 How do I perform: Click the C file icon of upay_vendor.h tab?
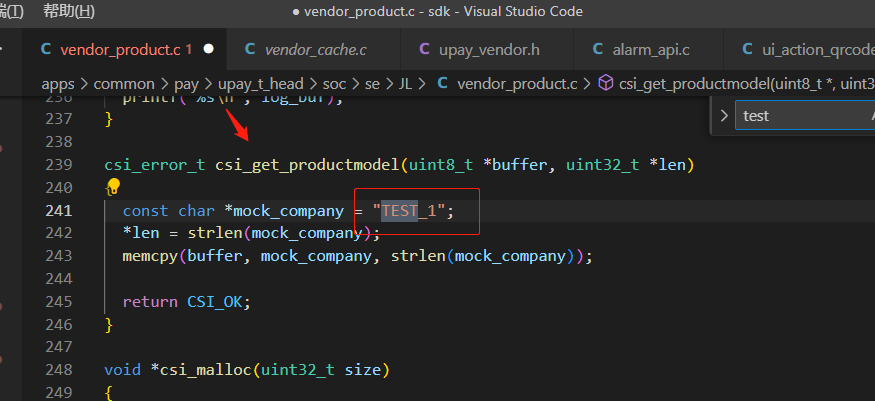coord(424,50)
